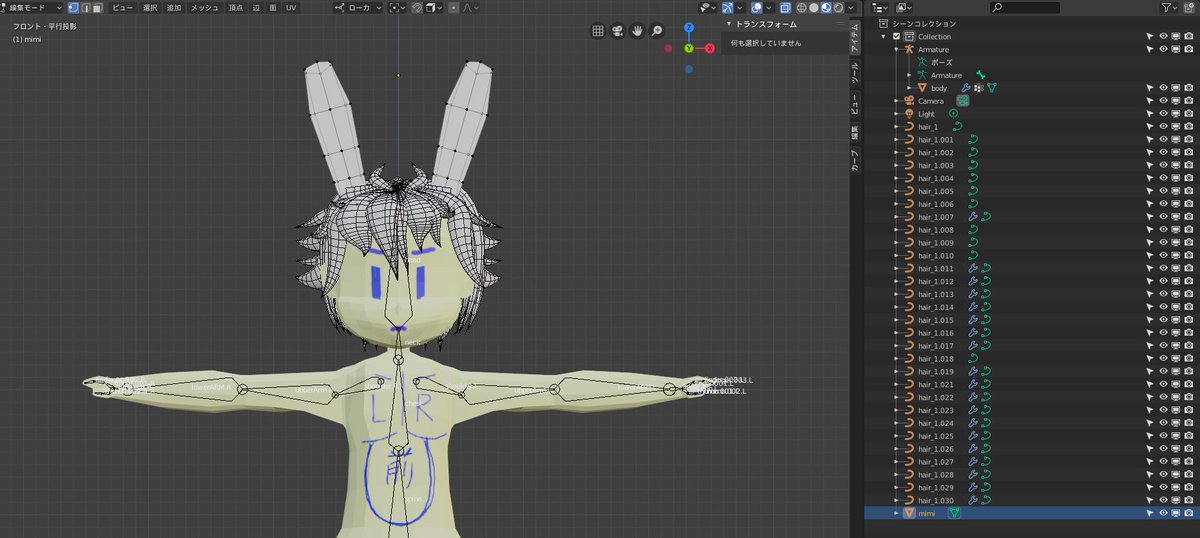Click the blue Z axis gizmo

(689, 28)
